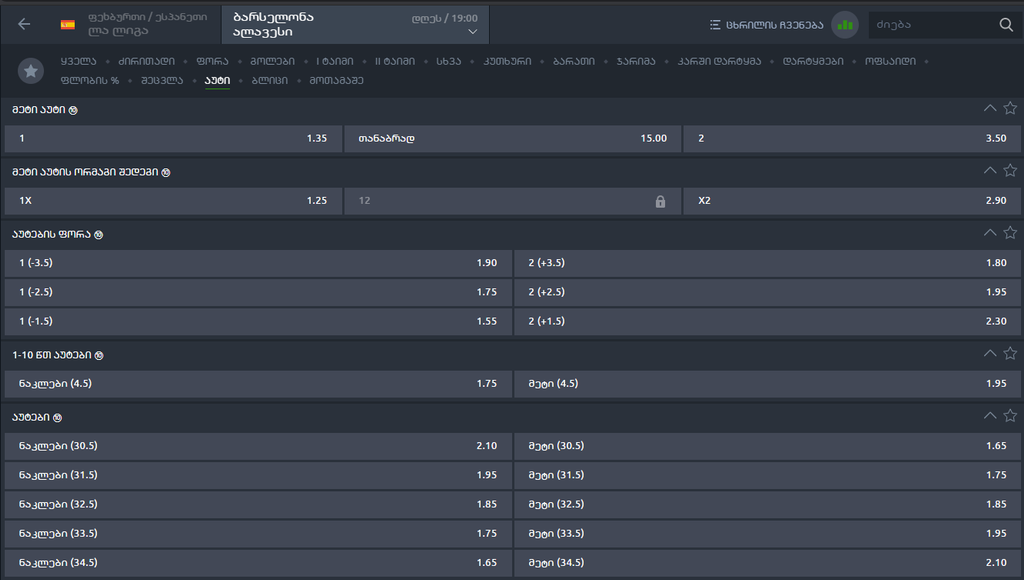Pick handicap 1 (-1.5) at 1.55
Image resolution: width=1024 pixels, height=580 pixels.
click(258, 321)
